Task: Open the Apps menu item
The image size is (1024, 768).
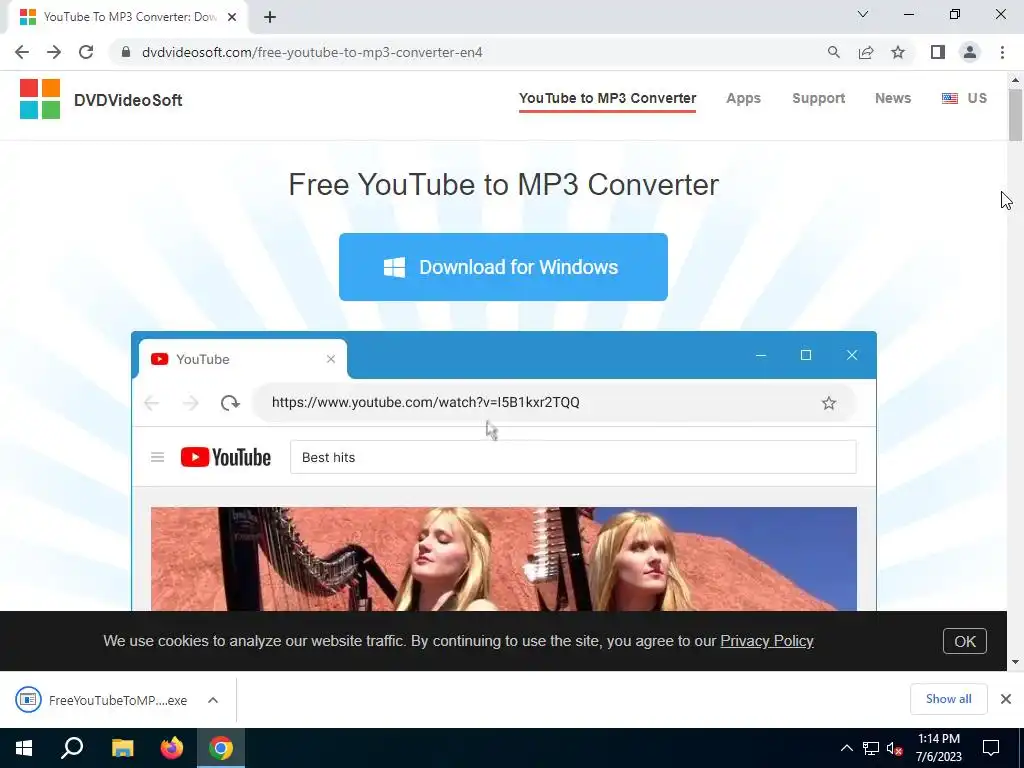Action: coord(743,98)
